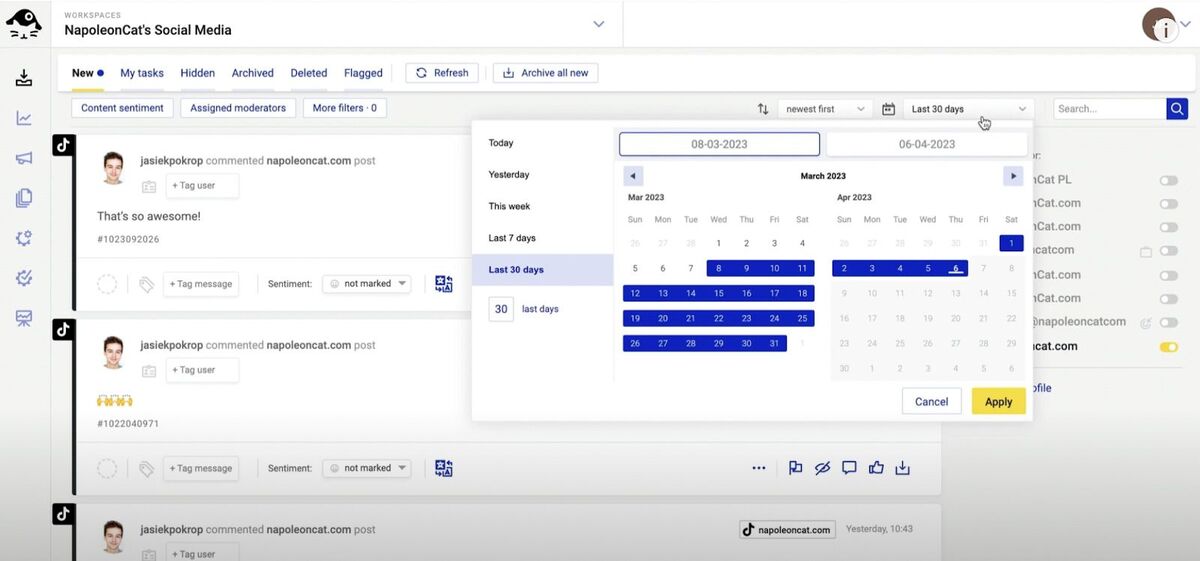Click the calendar icon beside date range
Viewport: 1200px width, 561px height.
888,109
